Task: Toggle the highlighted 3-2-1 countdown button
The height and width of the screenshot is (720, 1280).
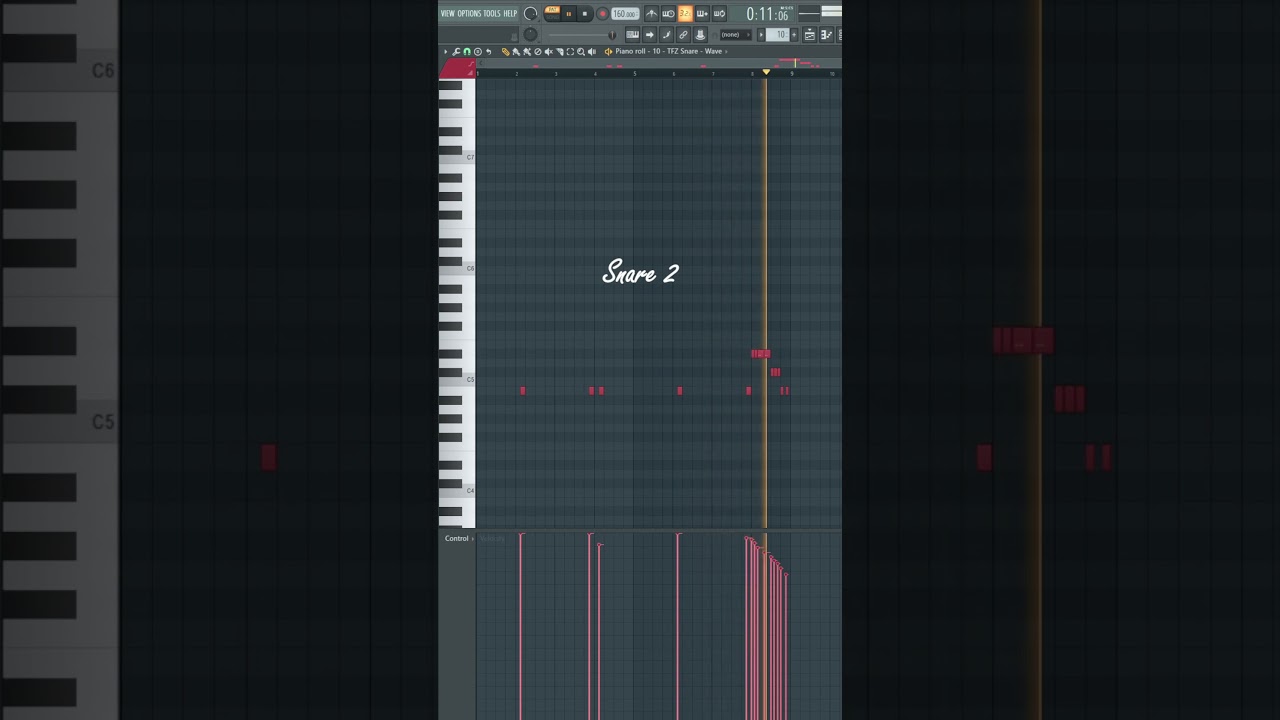Action: pyautogui.click(x=685, y=14)
